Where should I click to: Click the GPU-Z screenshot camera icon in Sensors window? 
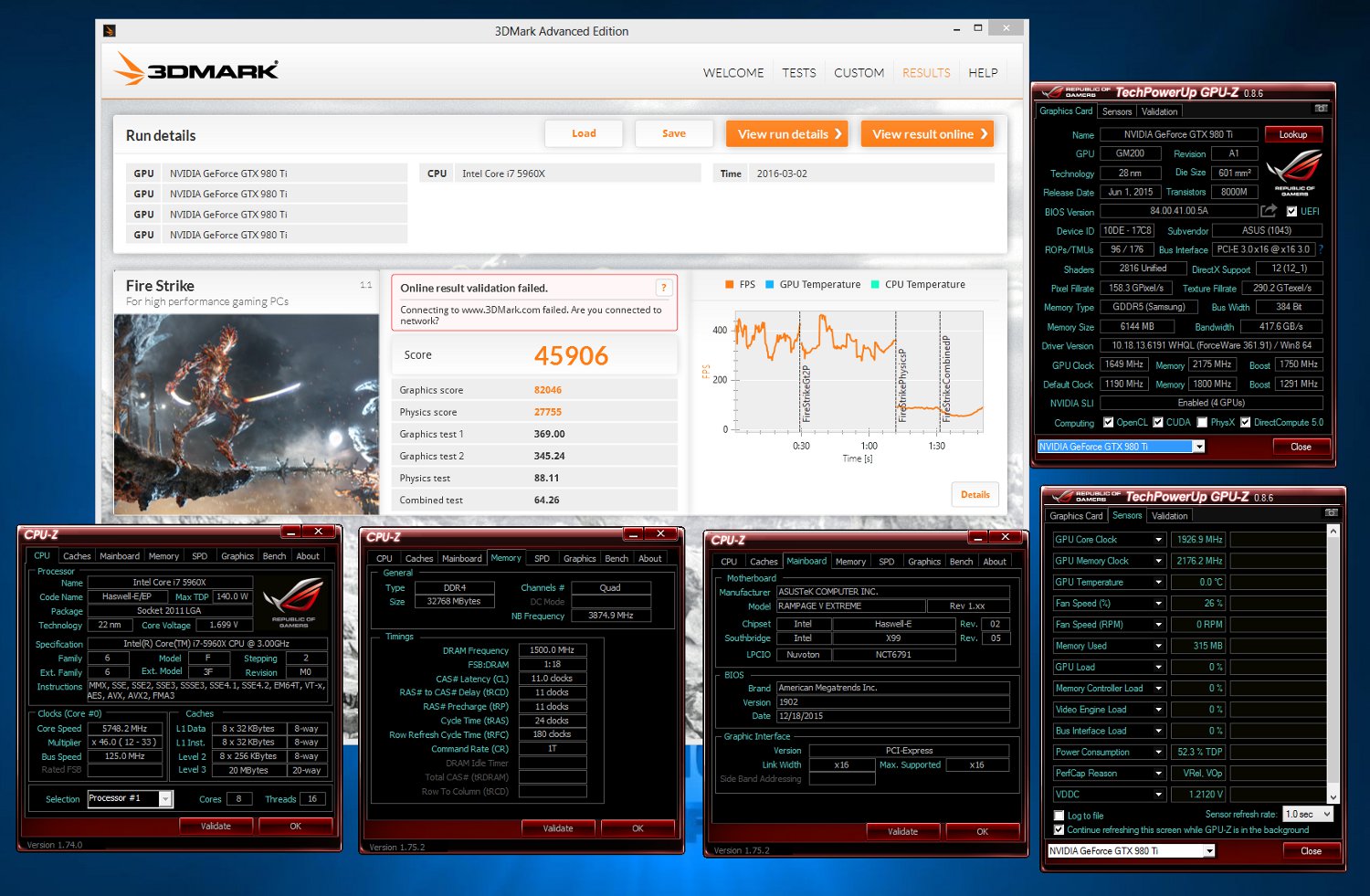coord(1331,513)
